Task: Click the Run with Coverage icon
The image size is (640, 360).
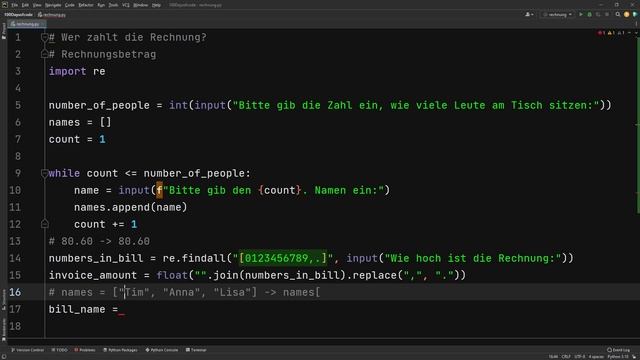Action: point(598,15)
